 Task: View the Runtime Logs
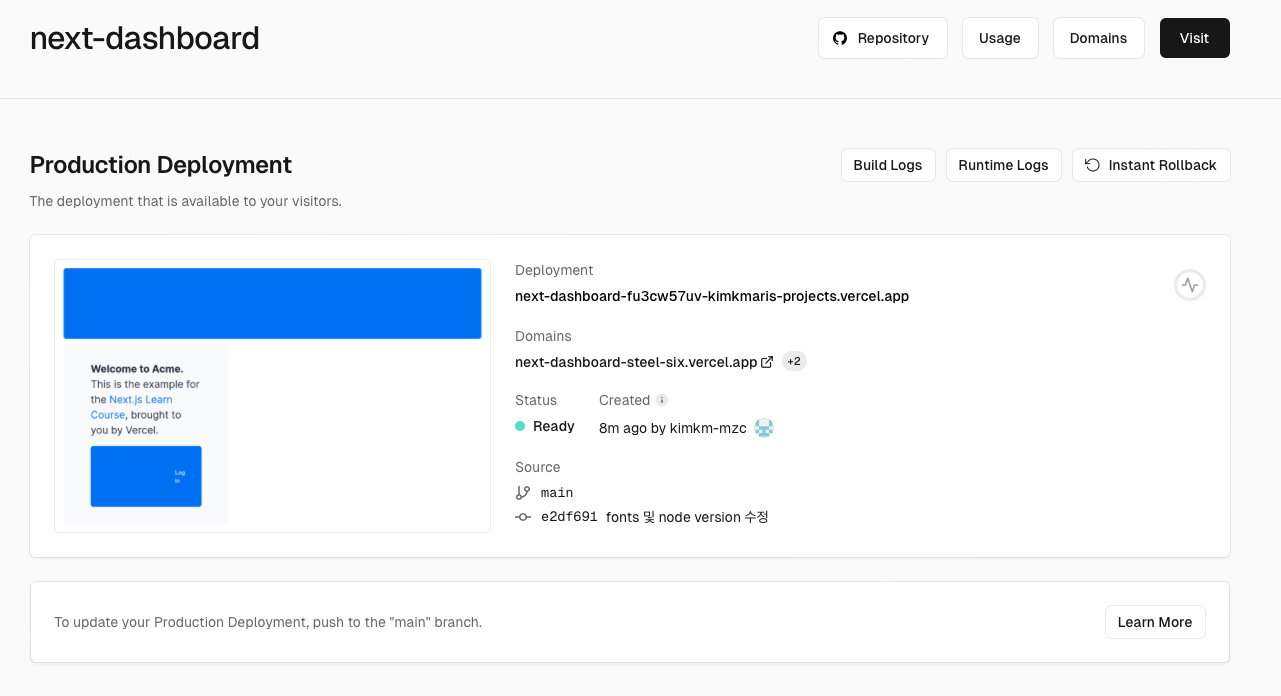(1003, 165)
